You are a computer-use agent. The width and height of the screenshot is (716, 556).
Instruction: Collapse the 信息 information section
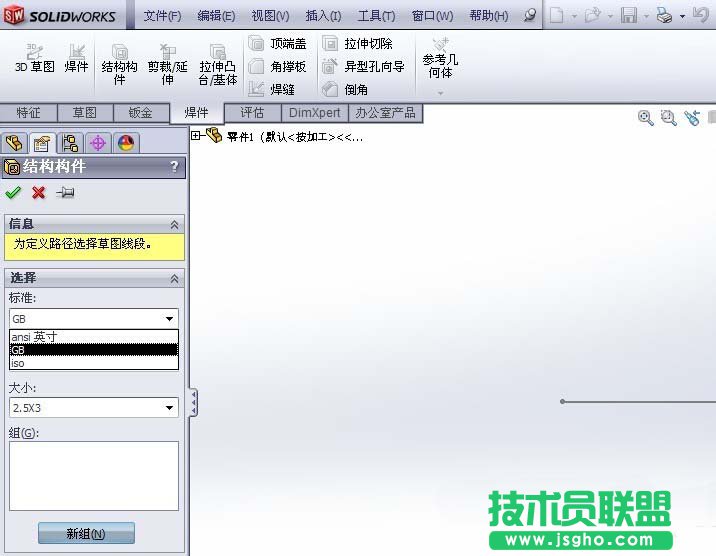pyautogui.click(x=175, y=225)
